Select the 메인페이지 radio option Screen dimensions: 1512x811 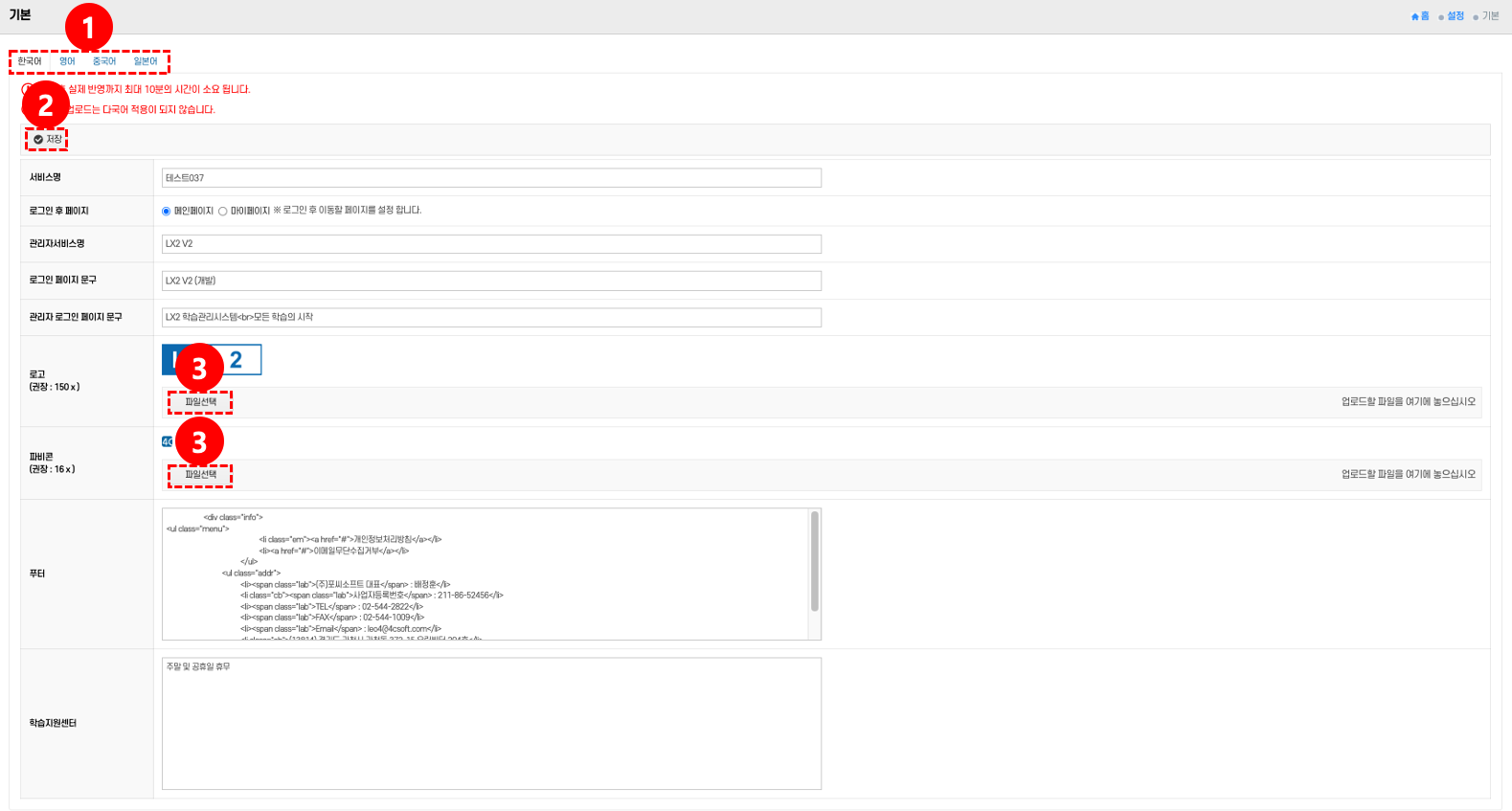(x=167, y=212)
